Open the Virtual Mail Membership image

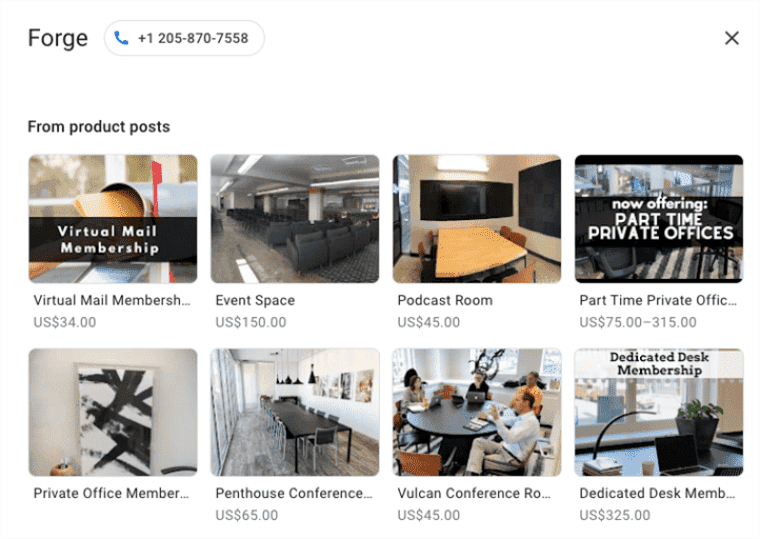(113, 219)
